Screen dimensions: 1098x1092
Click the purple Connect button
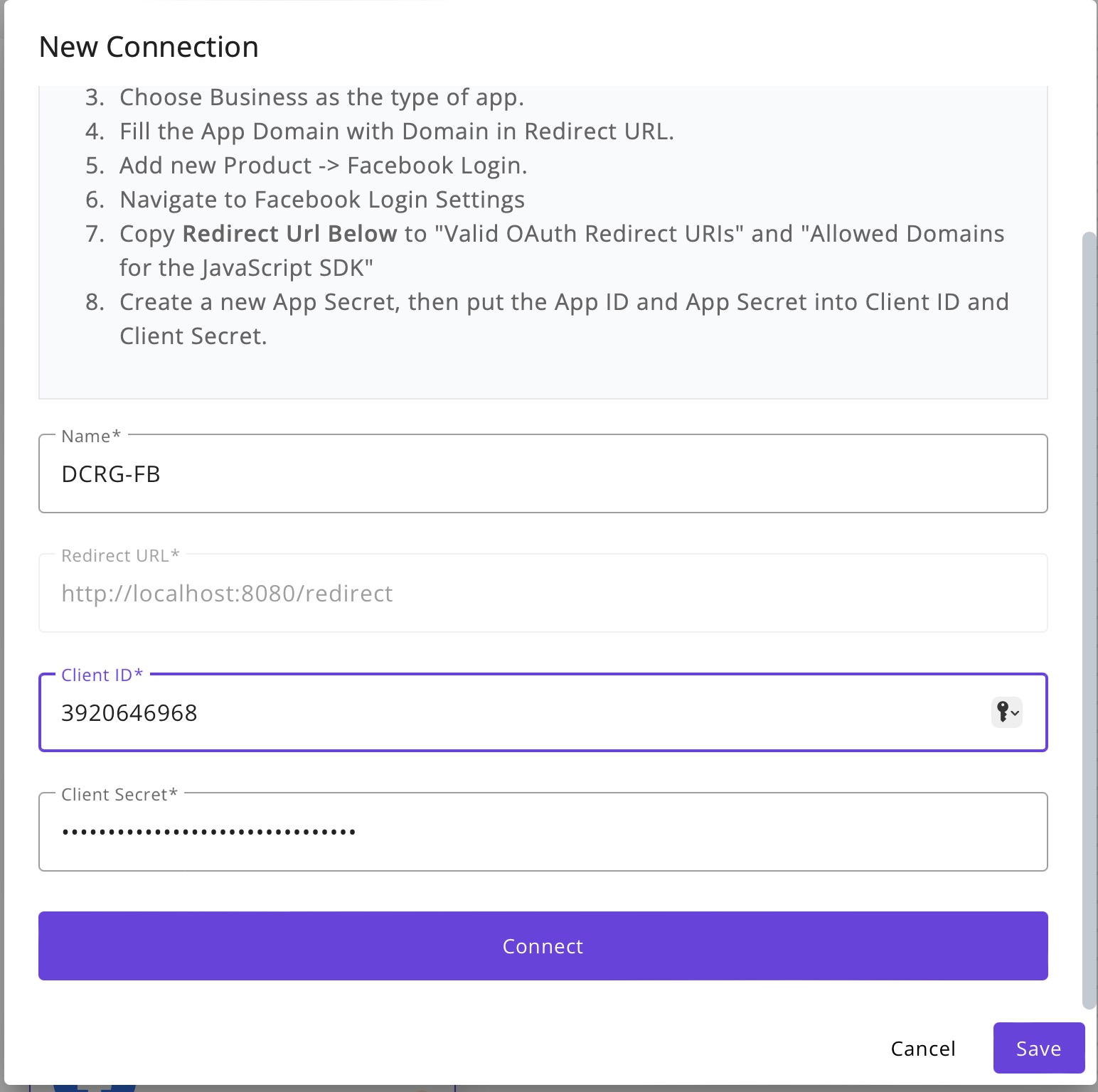tap(543, 946)
